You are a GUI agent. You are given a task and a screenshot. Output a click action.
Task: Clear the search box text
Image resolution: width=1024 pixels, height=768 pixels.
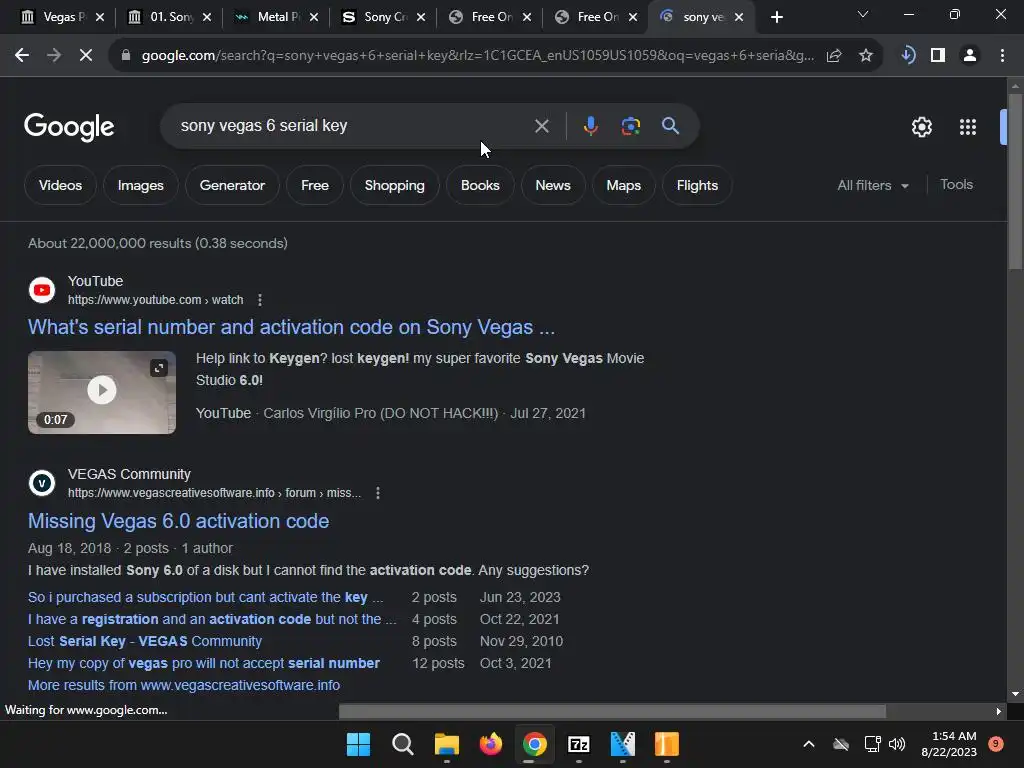click(541, 126)
